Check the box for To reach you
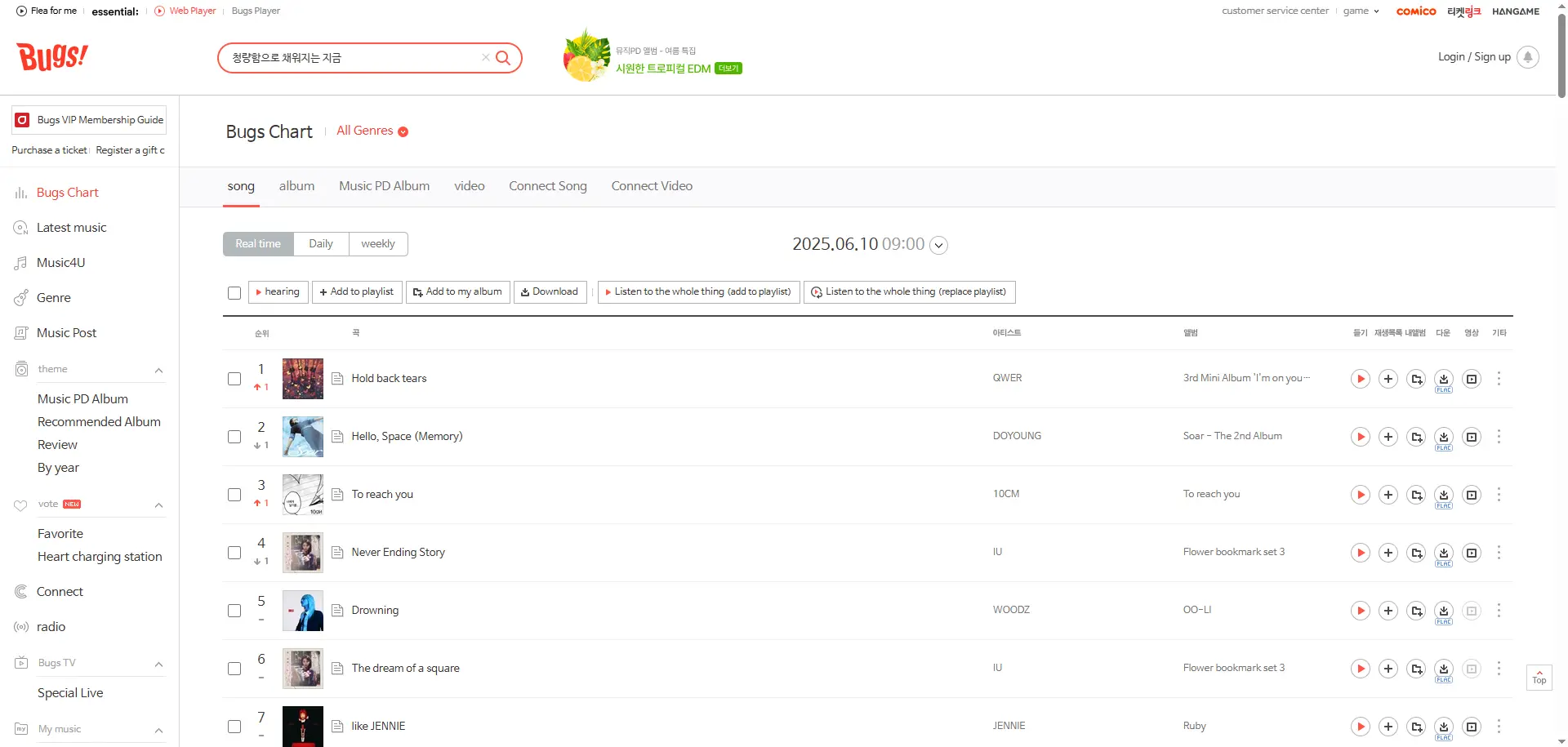Screen dimensions: 1568x747 (x=234, y=495)
